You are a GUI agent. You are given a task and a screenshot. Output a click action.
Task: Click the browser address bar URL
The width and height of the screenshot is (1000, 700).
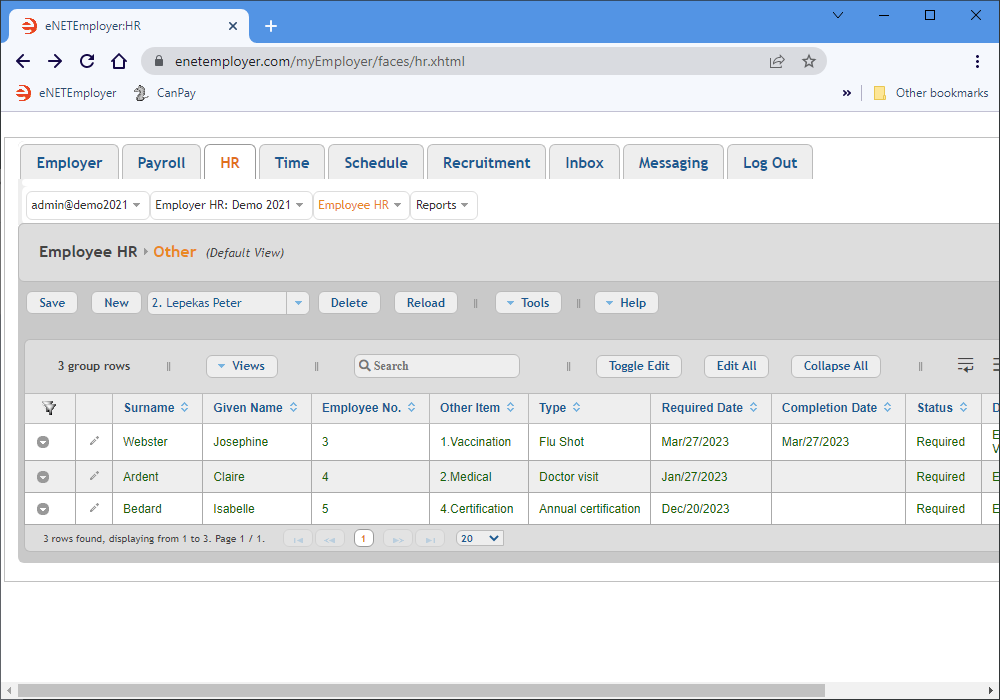(x=320, y=61)
